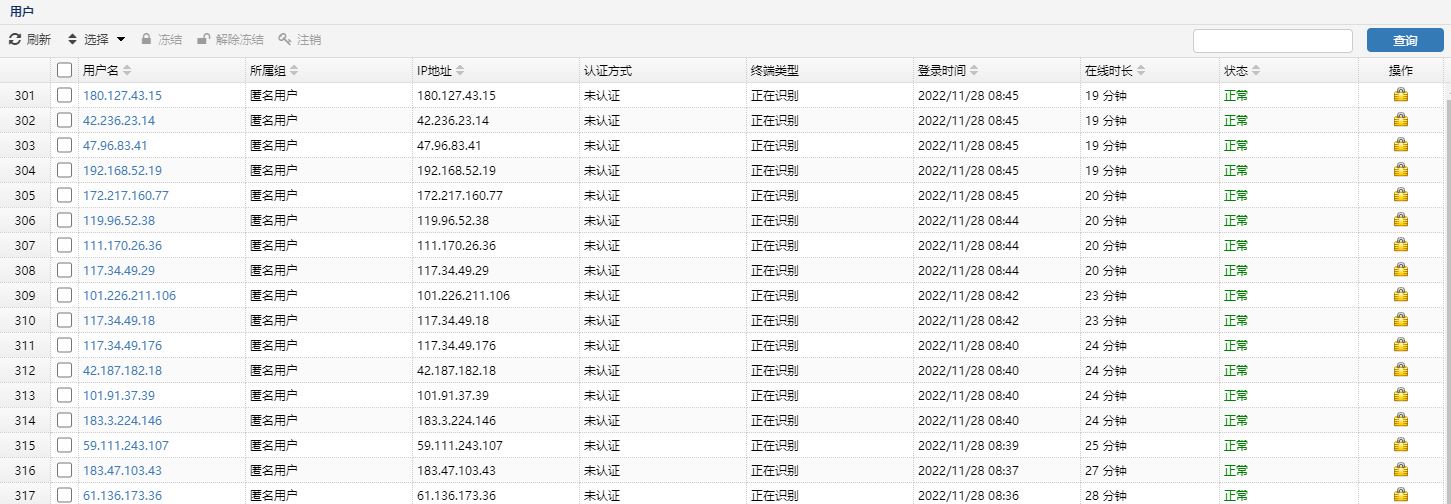Click the 冻结 freeze lock button
This screenshot has width=1451, height=504.
161,40
